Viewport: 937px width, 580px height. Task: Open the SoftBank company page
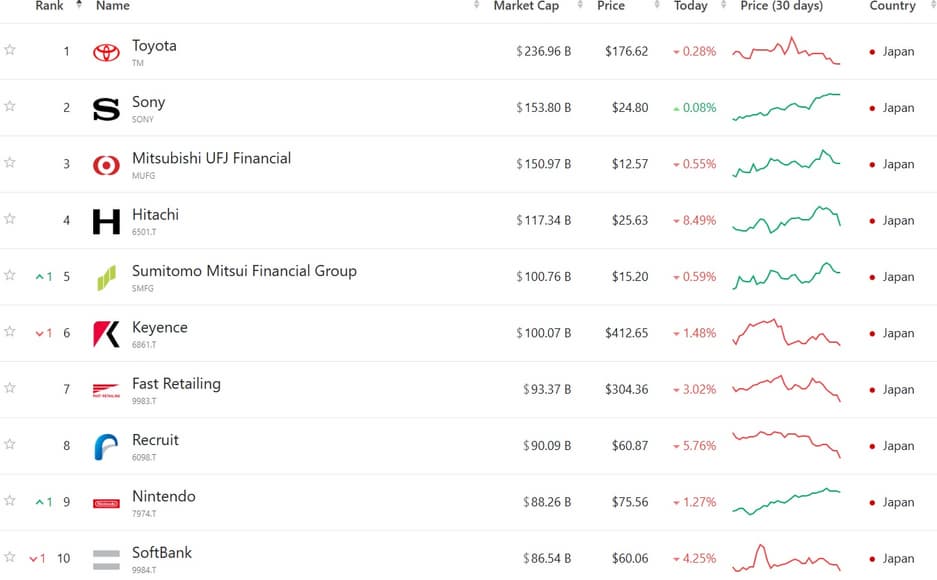(162, 553)
